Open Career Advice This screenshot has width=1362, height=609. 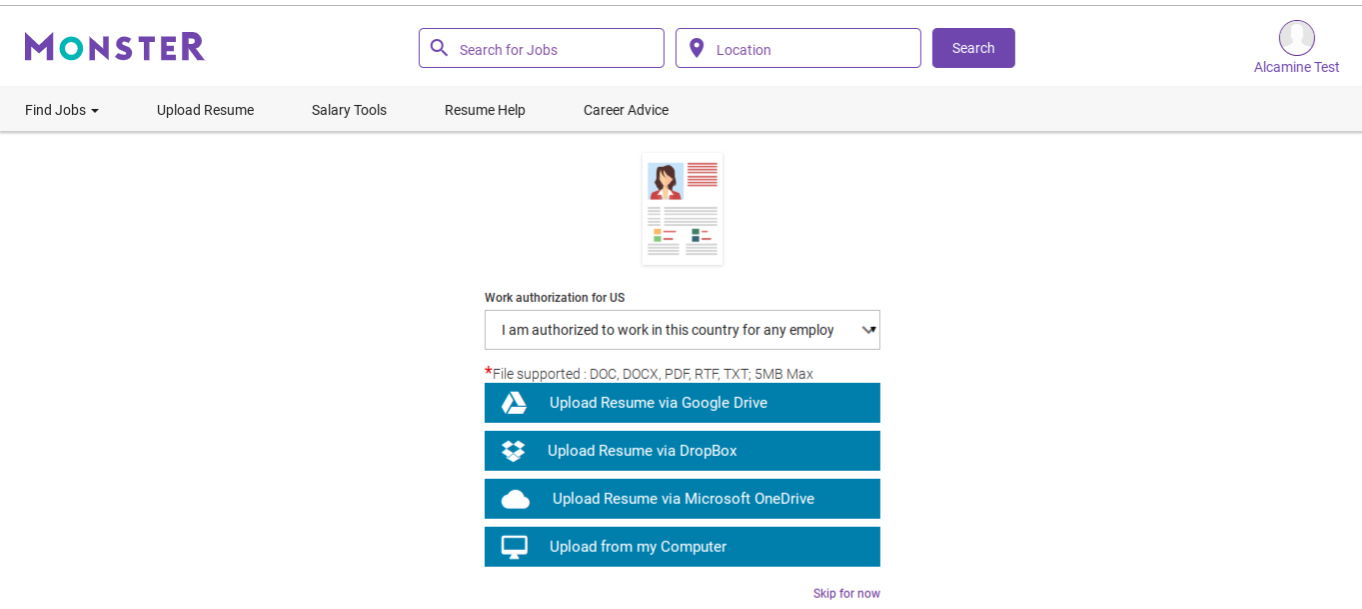coord(626,110)
